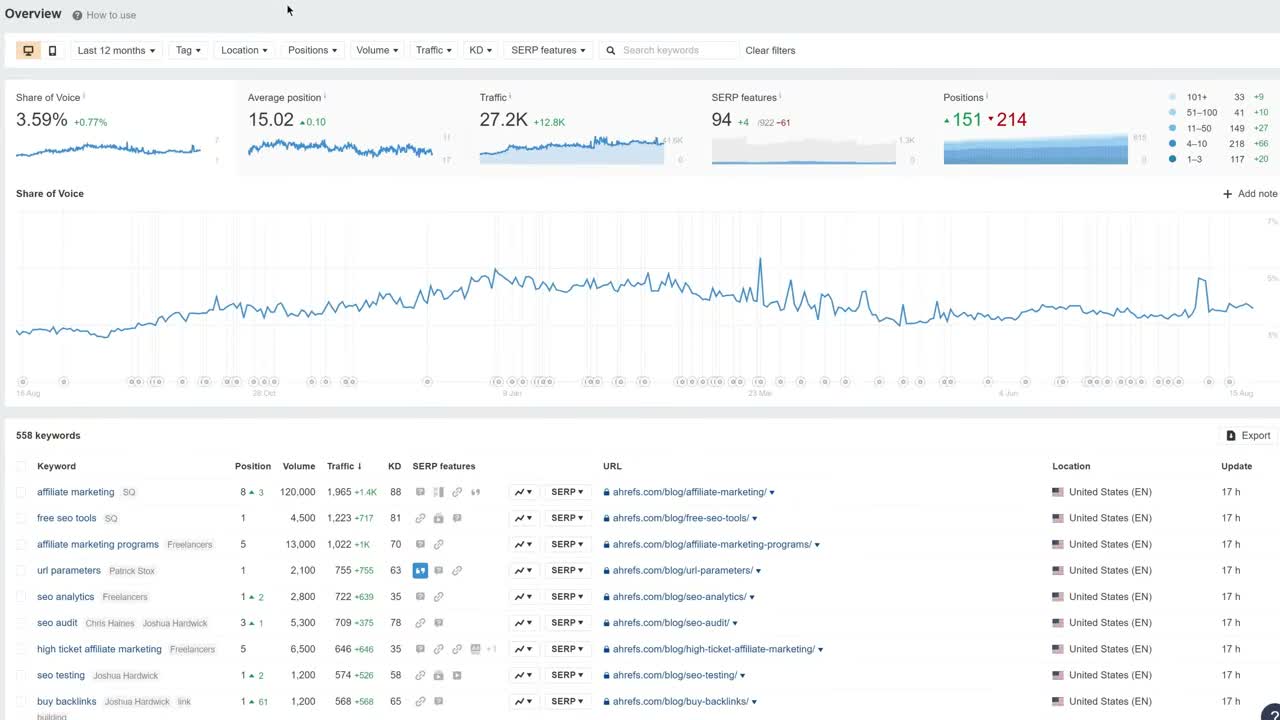This screenshot has width=1280, height=720.
Task: Click the video icon in seo testing row
Action: click(x=457, y=675)
